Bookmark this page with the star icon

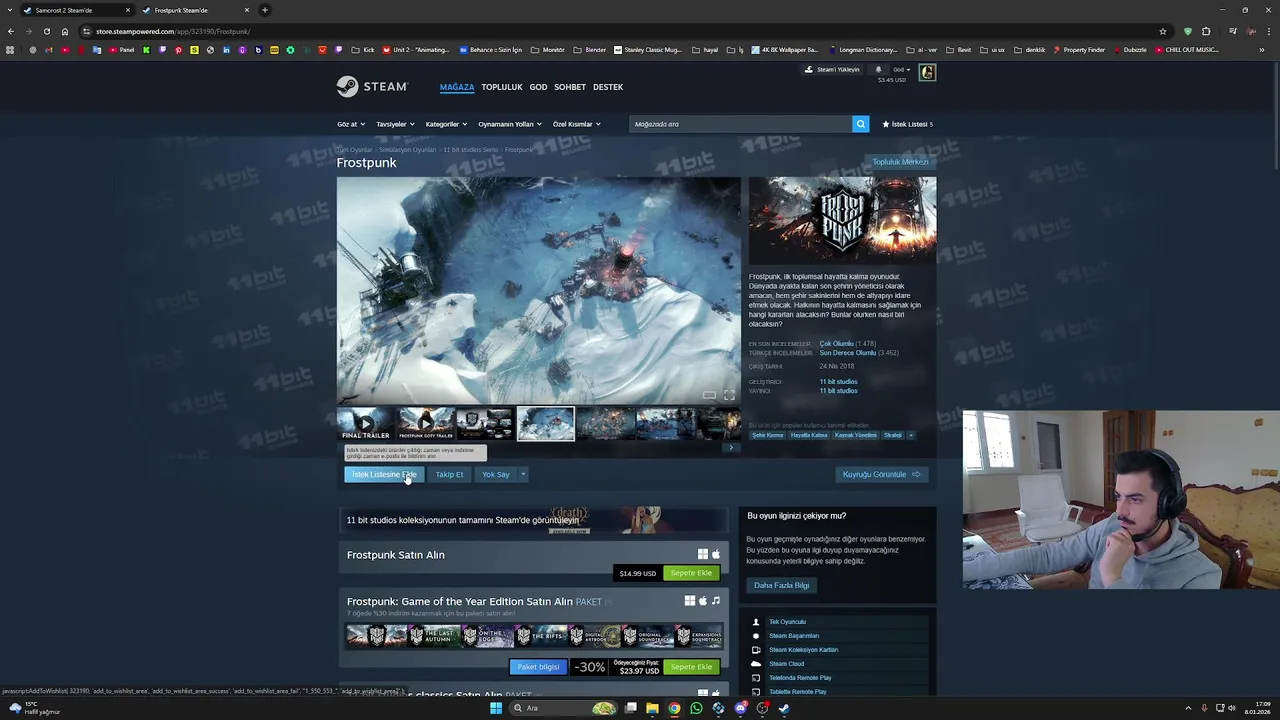pyautogui.click(x=1162, y=31)
